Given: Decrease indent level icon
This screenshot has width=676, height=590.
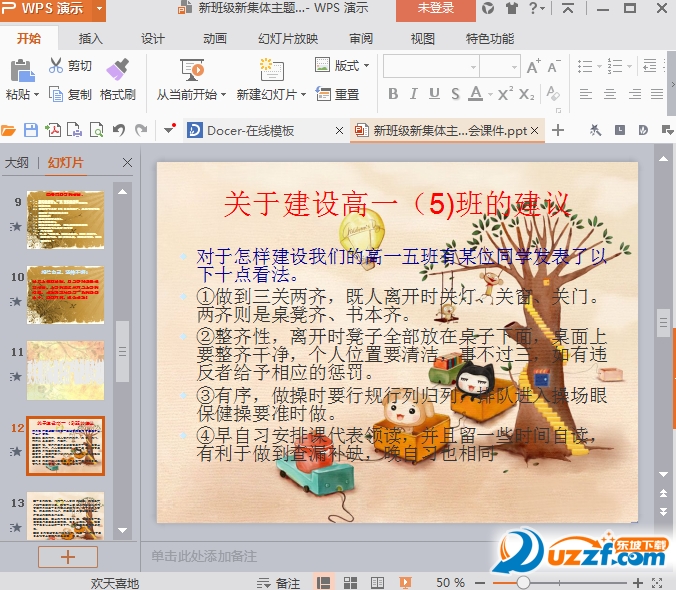Looking at the screenshot, I should click(x=649, y=66).
